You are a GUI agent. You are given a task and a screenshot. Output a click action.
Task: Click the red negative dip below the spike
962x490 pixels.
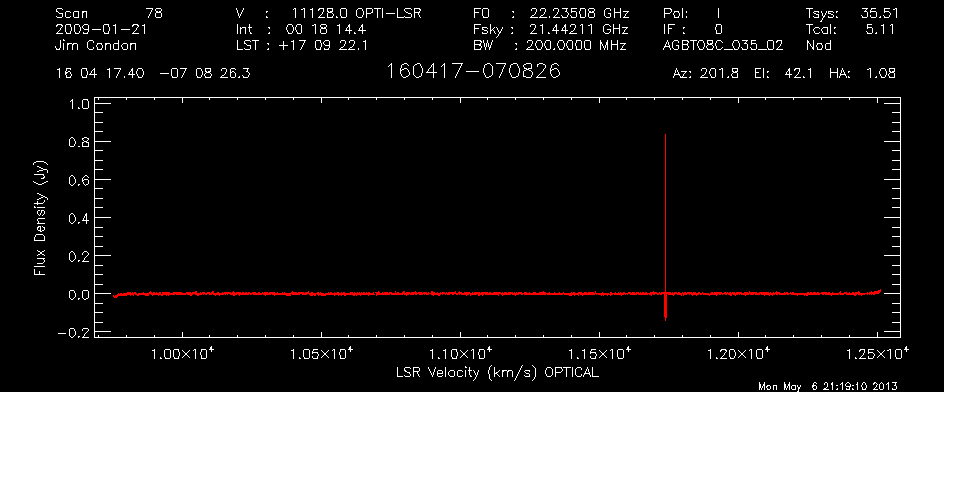pyautogui.click(x=666, y=308)
